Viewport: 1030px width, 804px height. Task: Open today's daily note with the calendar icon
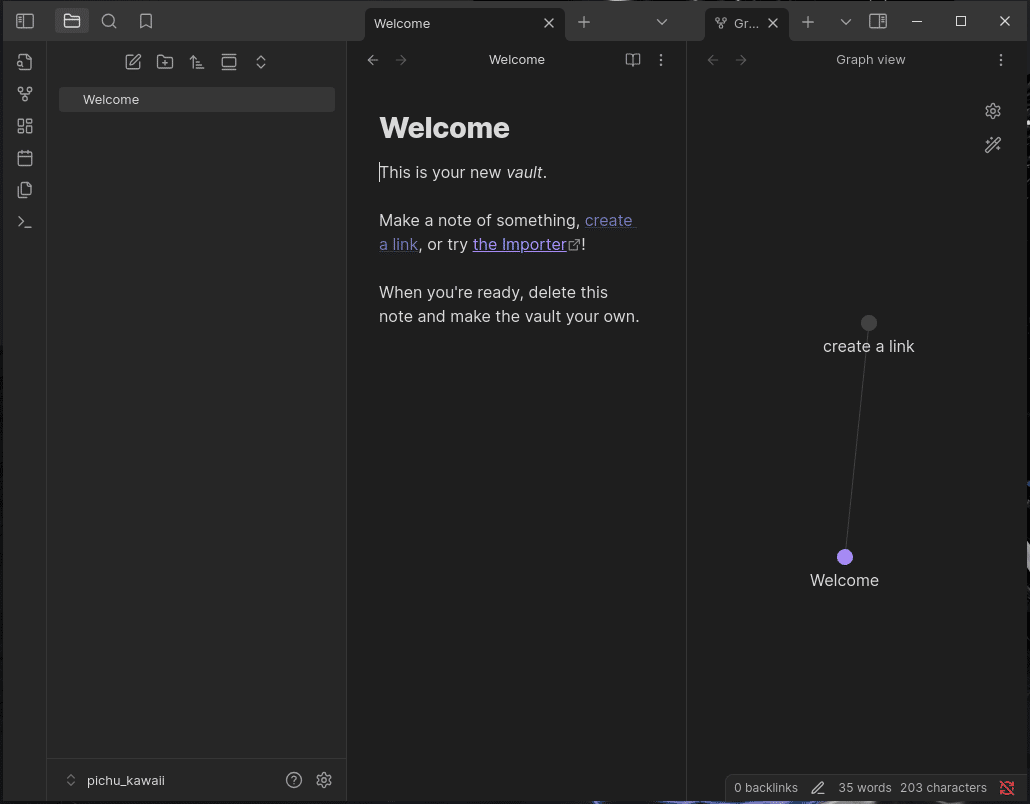[25, 157]
